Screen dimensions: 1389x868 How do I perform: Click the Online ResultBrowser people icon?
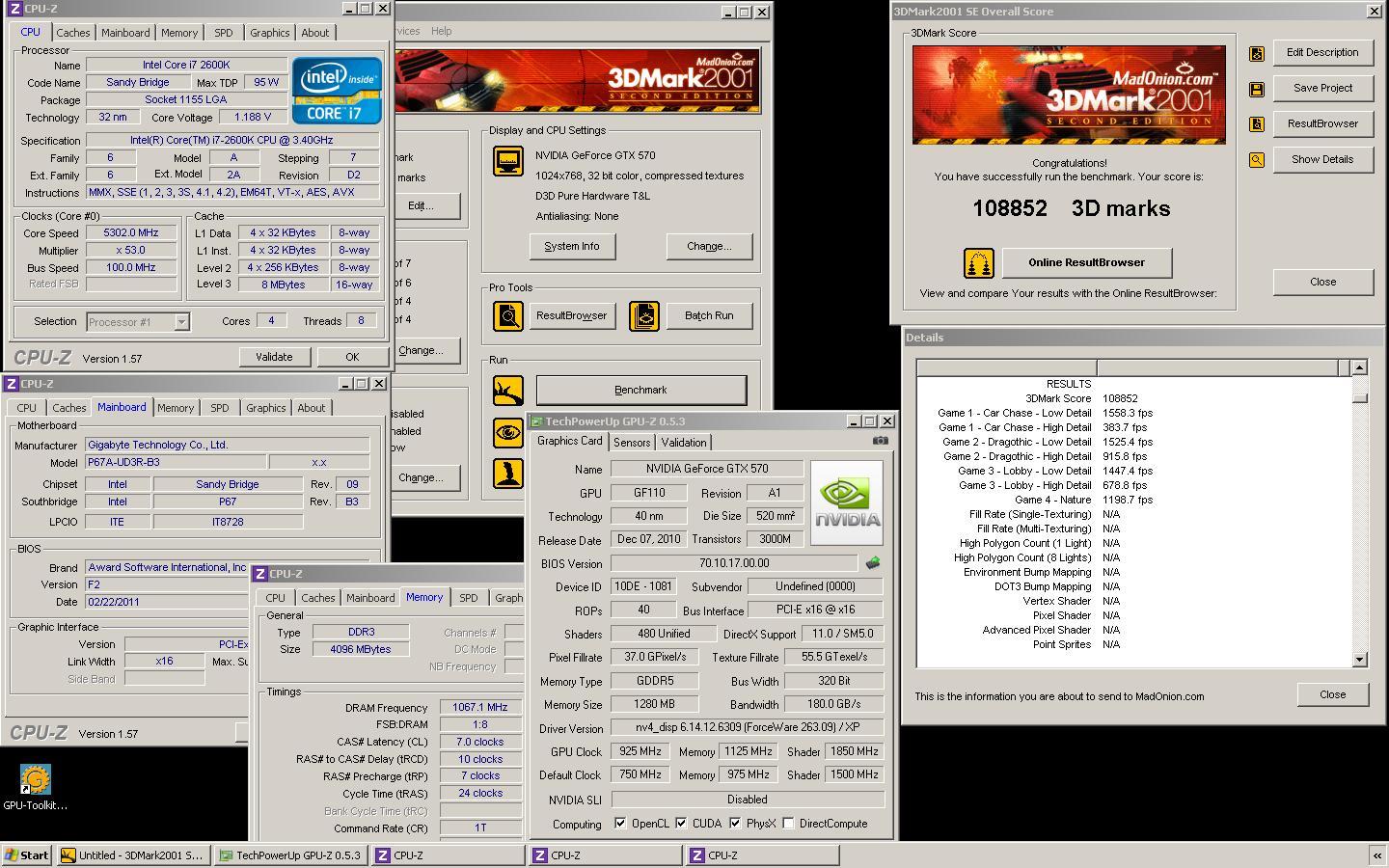(979, 262)
